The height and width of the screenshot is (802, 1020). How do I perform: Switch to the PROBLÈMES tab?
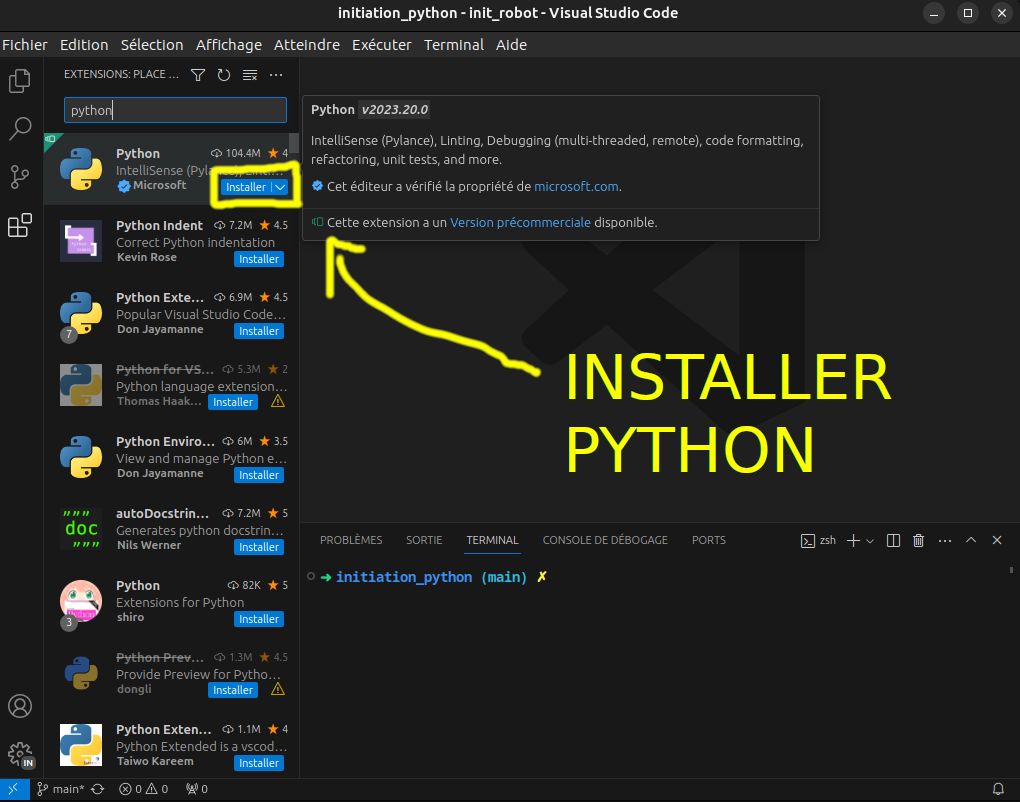point(351,541)
